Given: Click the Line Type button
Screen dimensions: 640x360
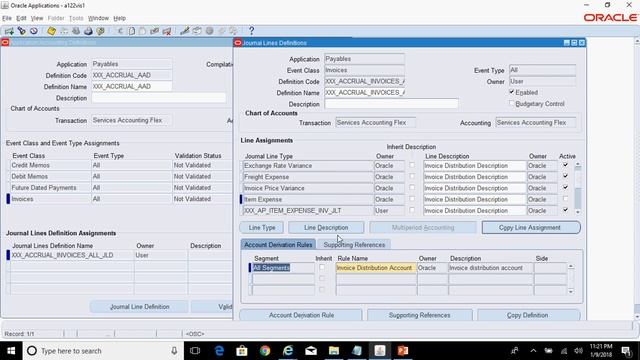Looking at the screenshot, I should pyautogui.click(x=262, y=227).
